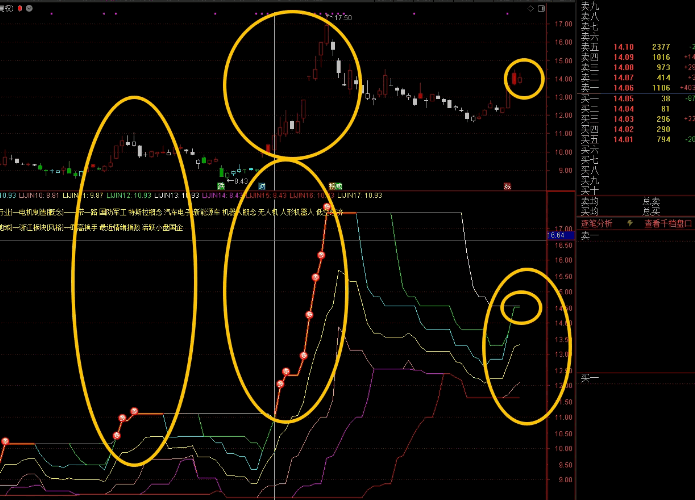
Task: Click the 卖均 average sell label
Action: pos(590,202)
